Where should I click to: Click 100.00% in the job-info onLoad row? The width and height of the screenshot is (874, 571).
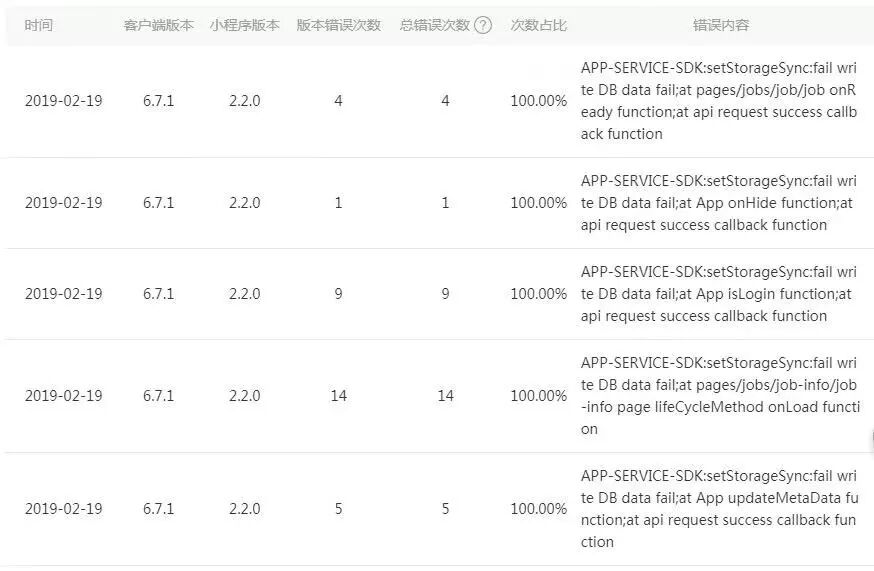point(538,396)
